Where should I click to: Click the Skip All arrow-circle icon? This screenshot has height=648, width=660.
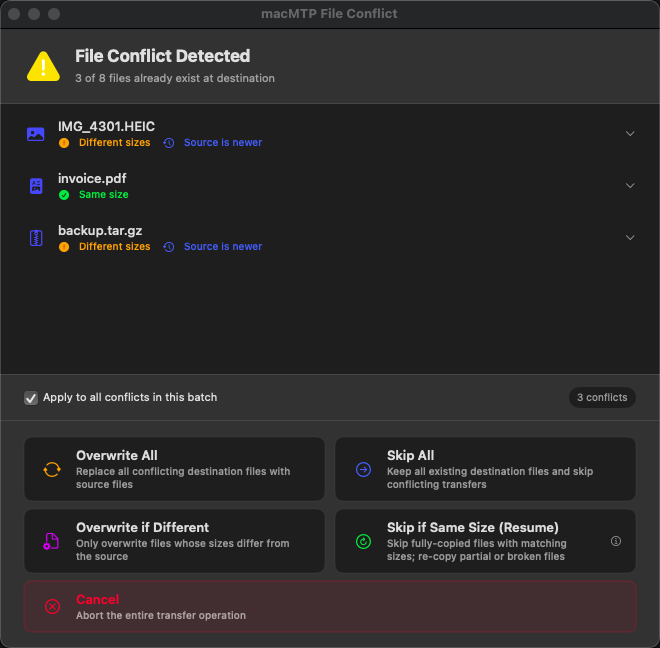pos(363,469)
